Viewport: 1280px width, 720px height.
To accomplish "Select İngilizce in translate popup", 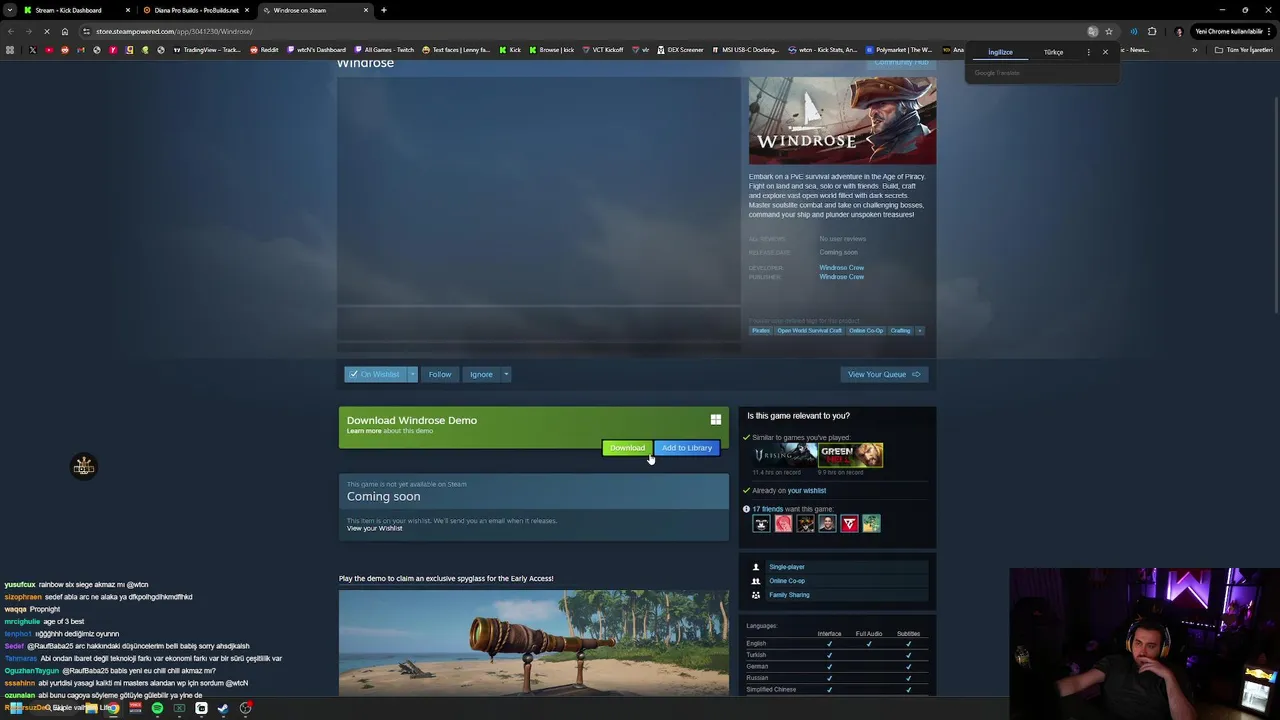I will [x=1000, y=52].
